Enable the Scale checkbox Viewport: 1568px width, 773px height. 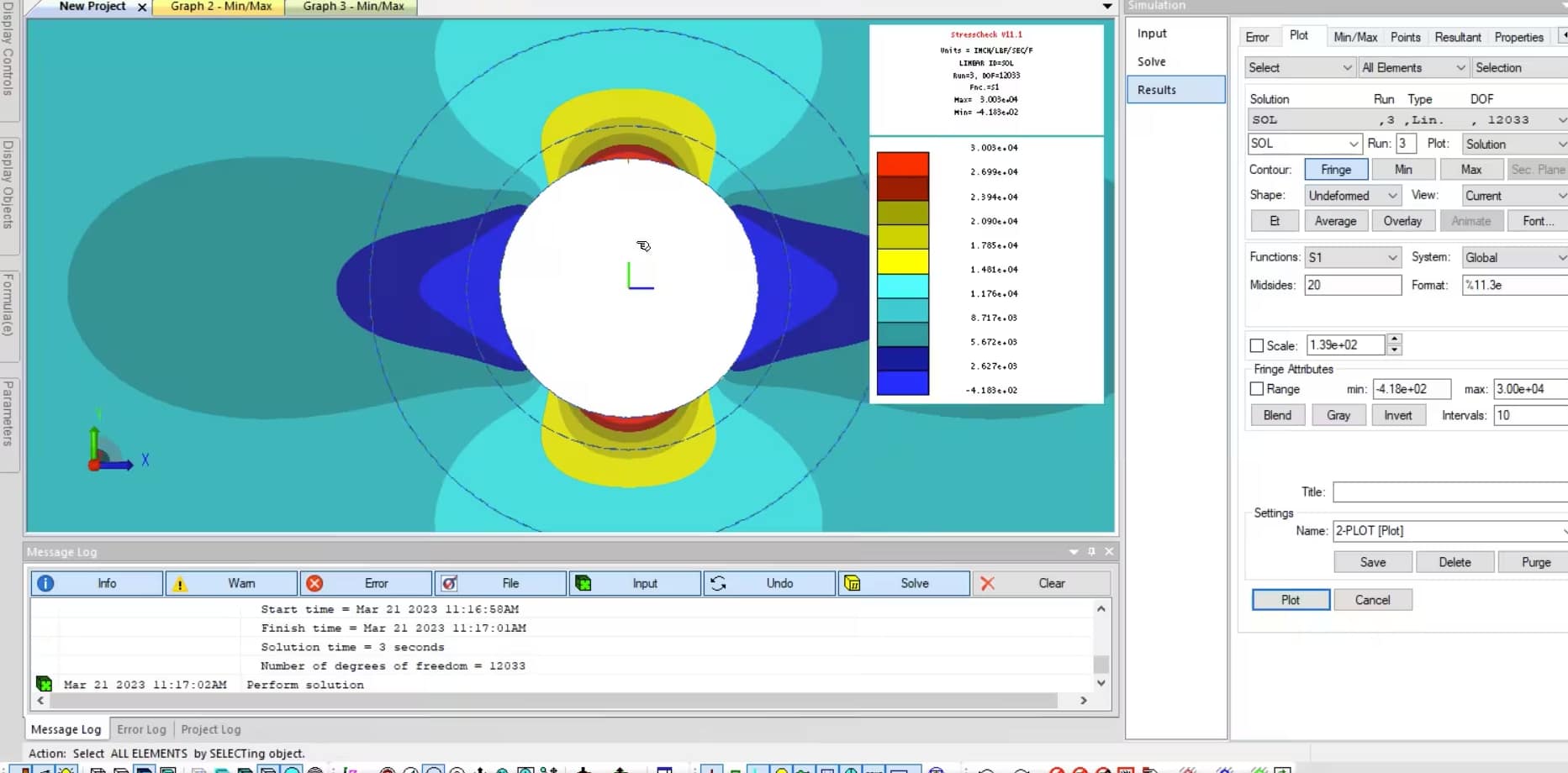pyautogui.click(x=1257, y=344)
